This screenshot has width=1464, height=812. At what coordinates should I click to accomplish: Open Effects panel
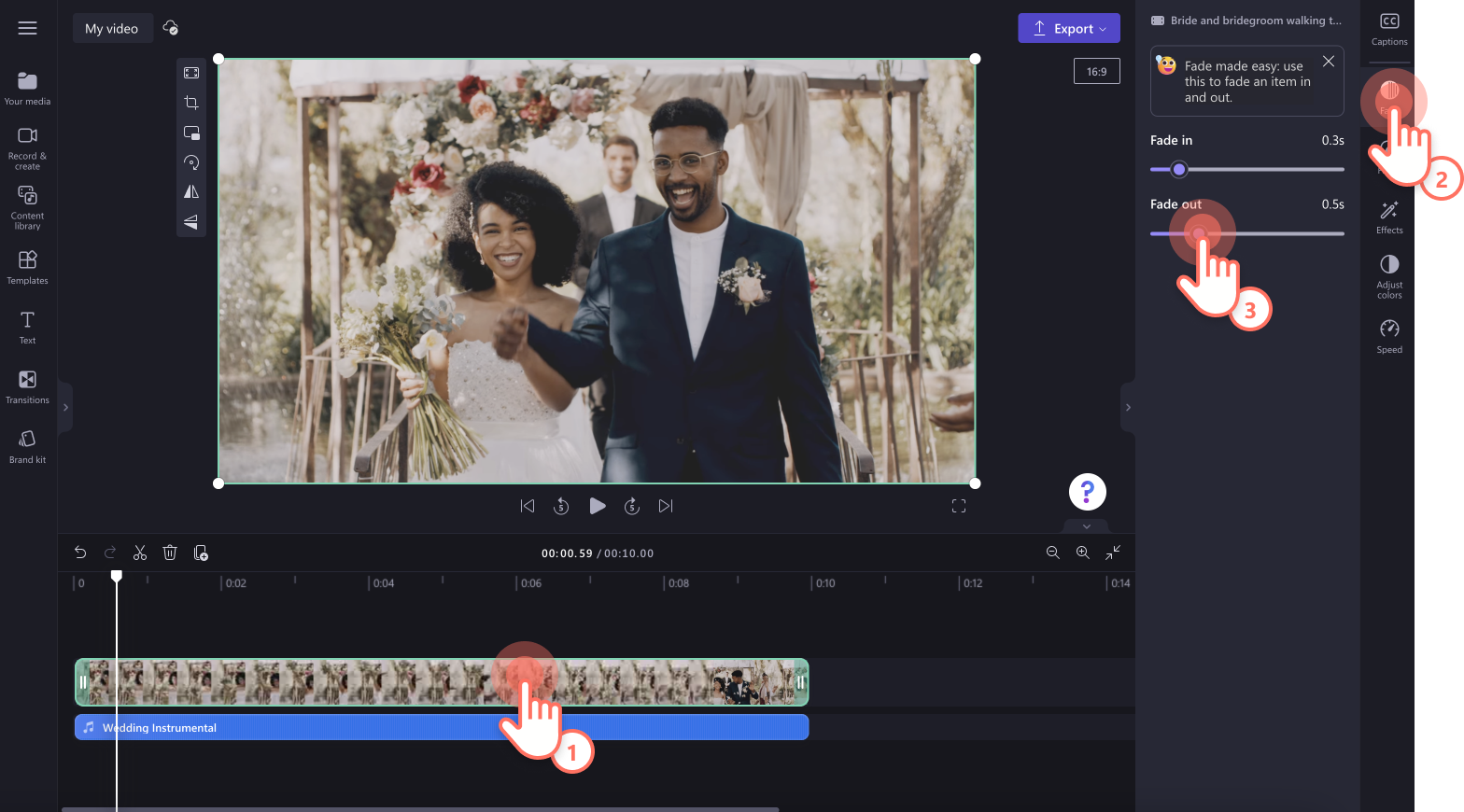(x=1389, y=217)
